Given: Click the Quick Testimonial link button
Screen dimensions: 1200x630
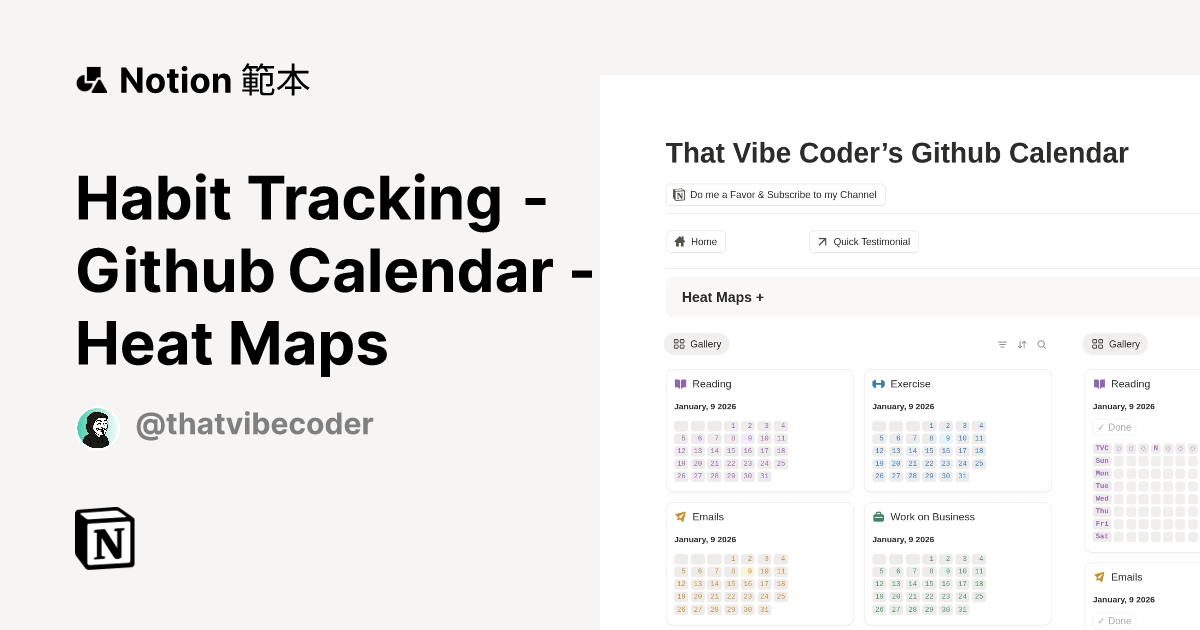Looking at the screenshot, I should click(864, 241).
